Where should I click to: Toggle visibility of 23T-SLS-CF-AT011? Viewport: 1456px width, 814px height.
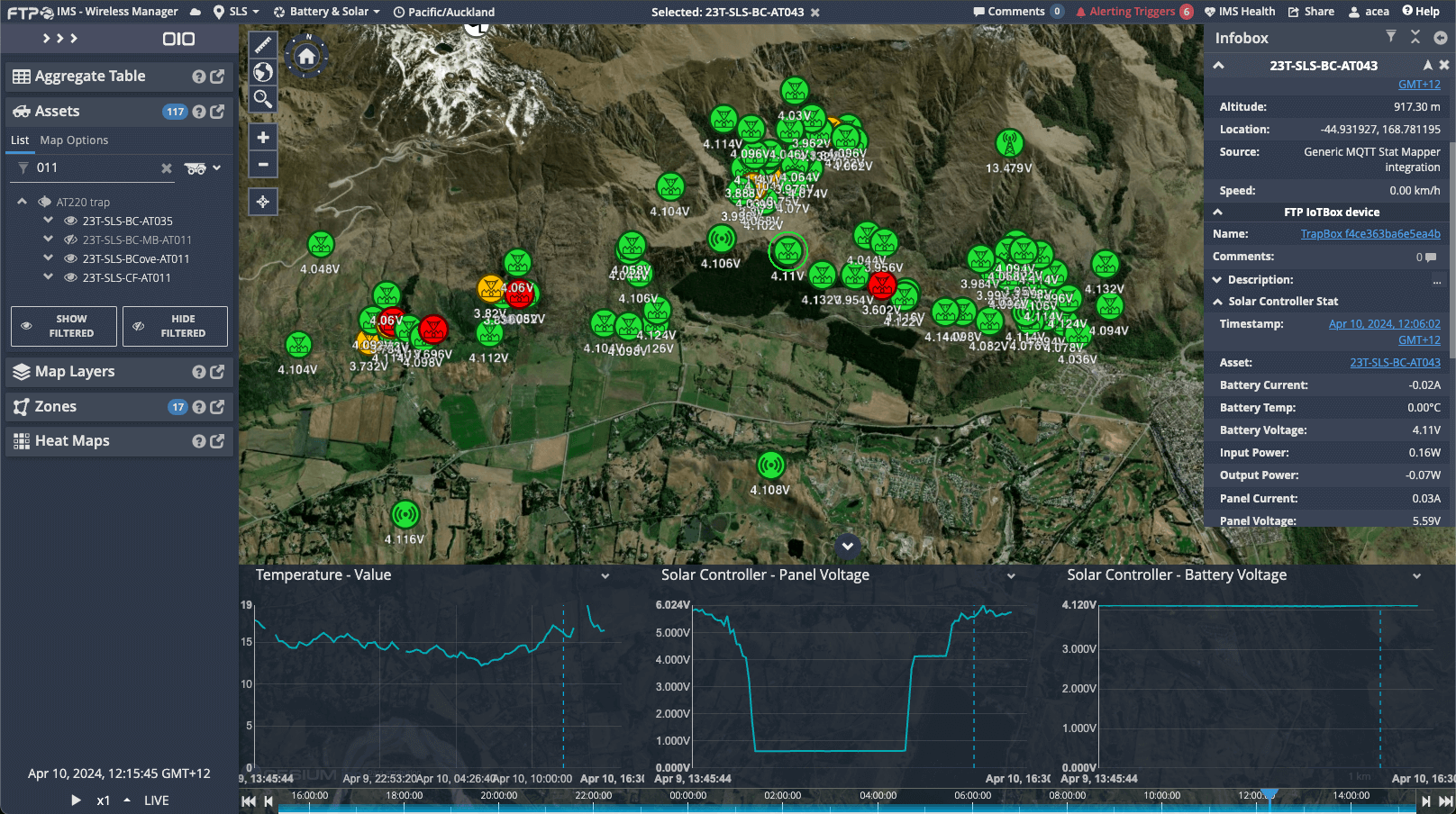point(70,277)
